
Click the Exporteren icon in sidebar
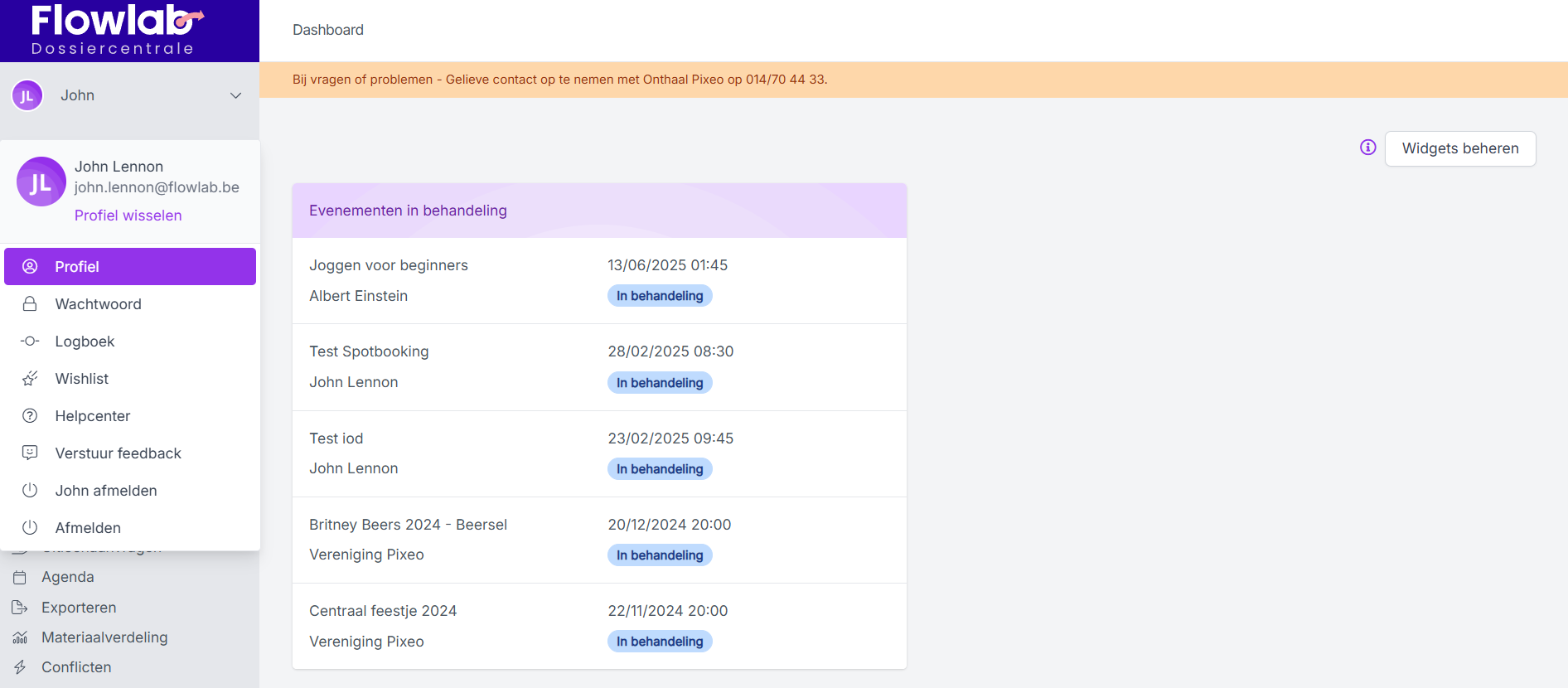(x=20, y=608)
